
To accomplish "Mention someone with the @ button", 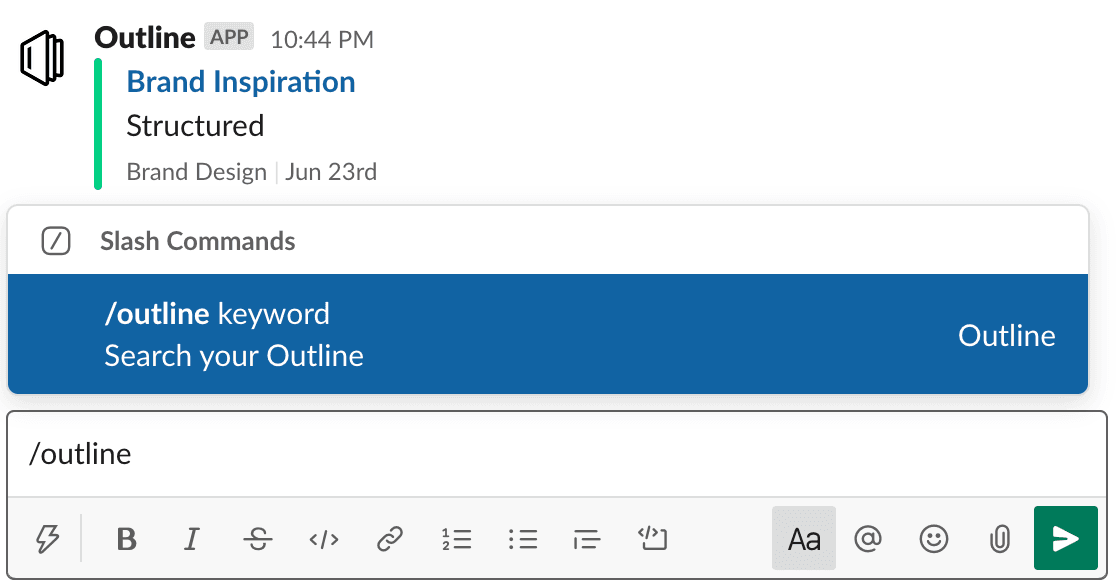I will pyautogui.click(x=868, y=540).
